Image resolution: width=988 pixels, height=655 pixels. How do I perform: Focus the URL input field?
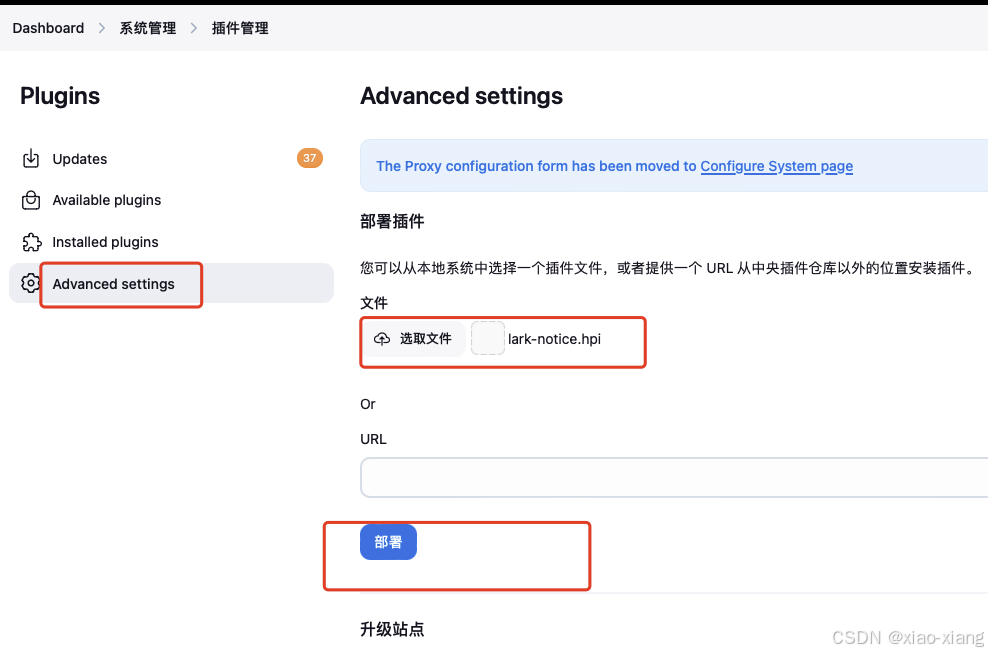674,477
